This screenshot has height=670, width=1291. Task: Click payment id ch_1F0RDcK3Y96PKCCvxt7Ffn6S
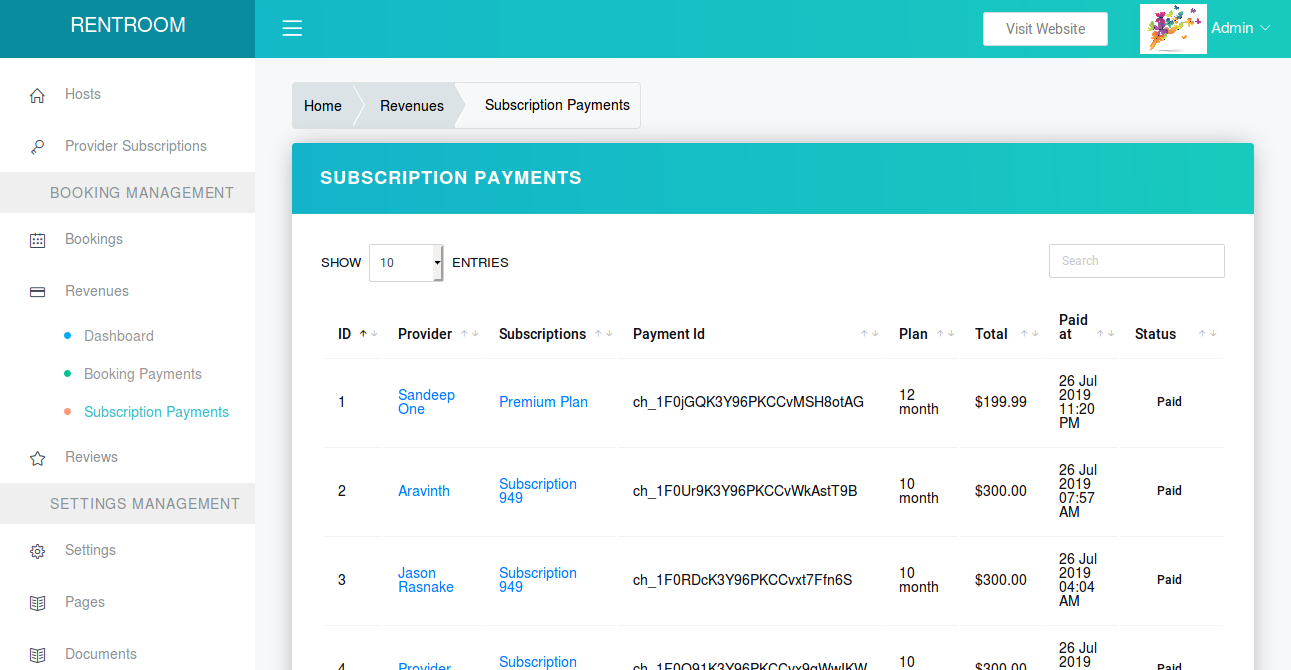pyautogui.click(x=742, y=580)
